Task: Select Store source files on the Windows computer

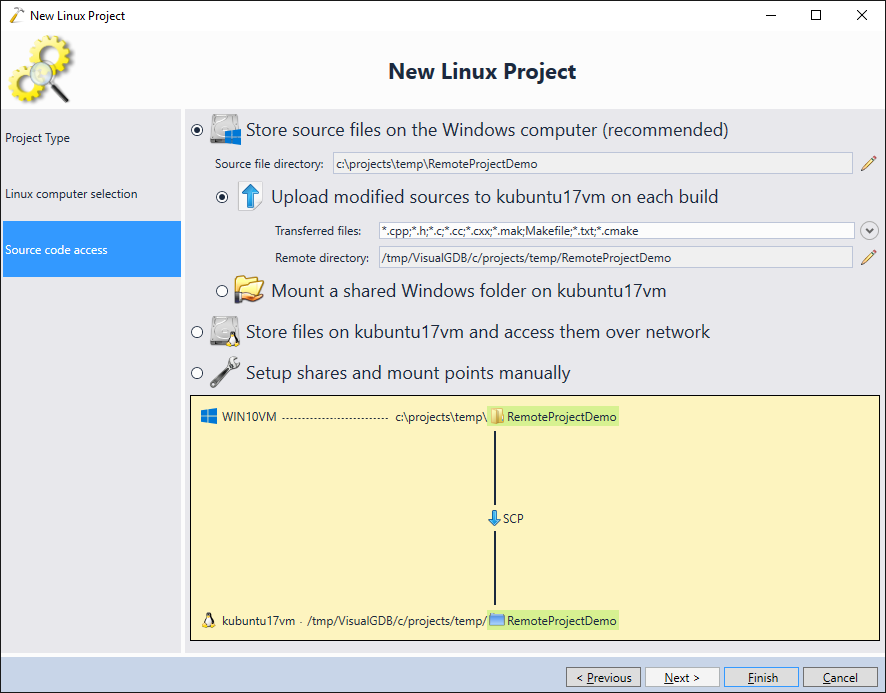Action: (x=197, y=130)
